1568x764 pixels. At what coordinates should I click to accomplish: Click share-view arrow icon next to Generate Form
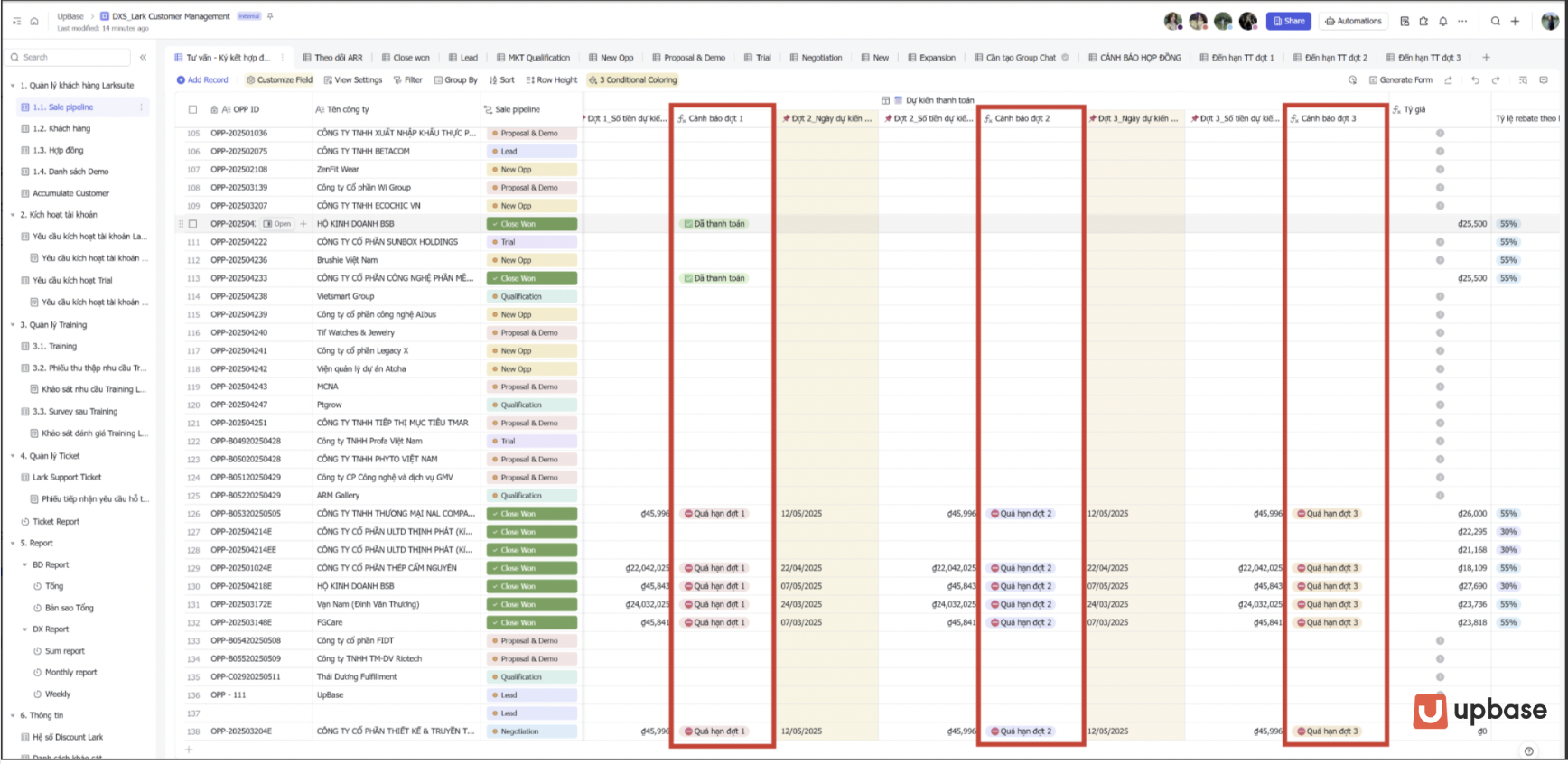[x=1449, y=79]
